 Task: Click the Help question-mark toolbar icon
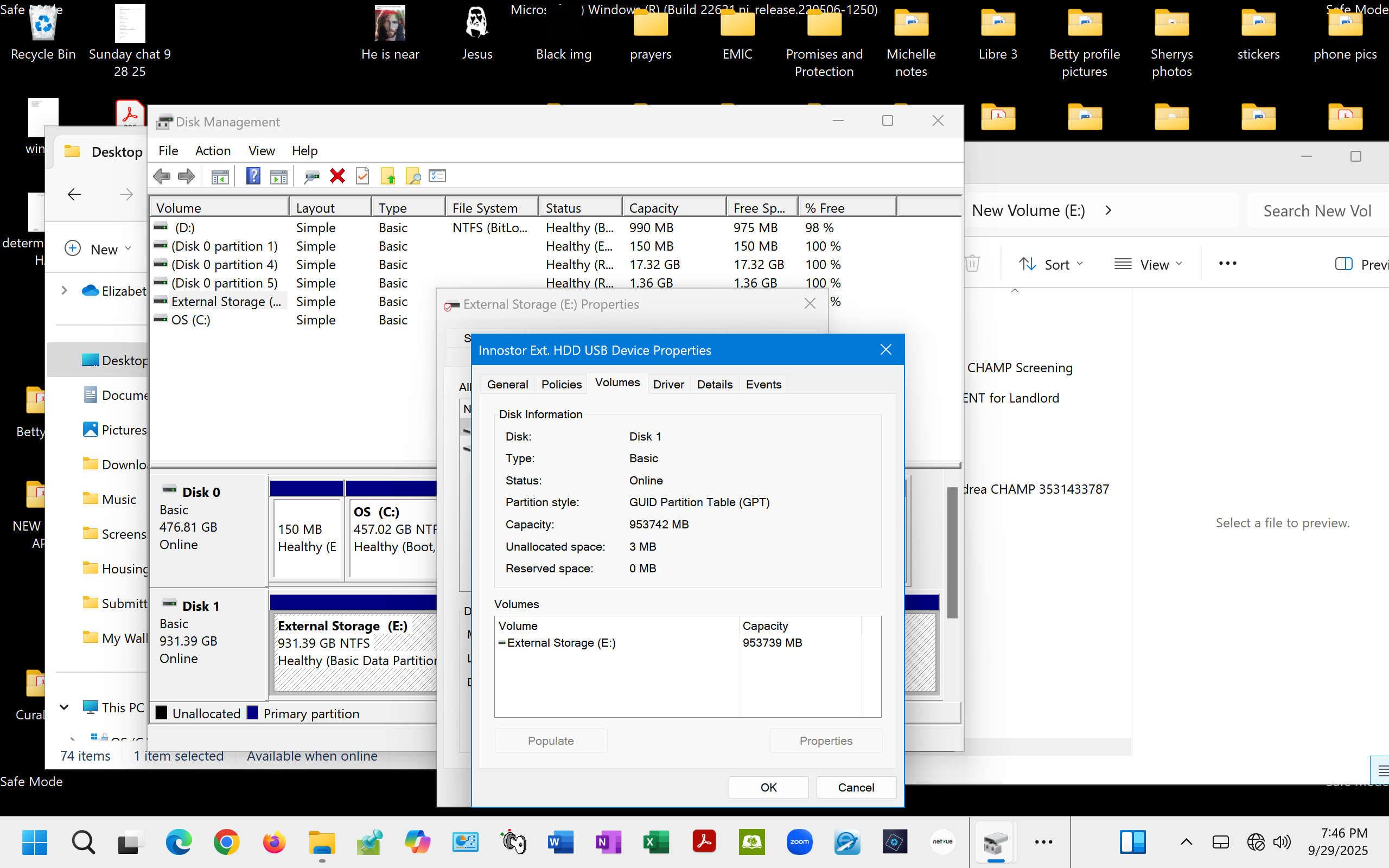253,176
